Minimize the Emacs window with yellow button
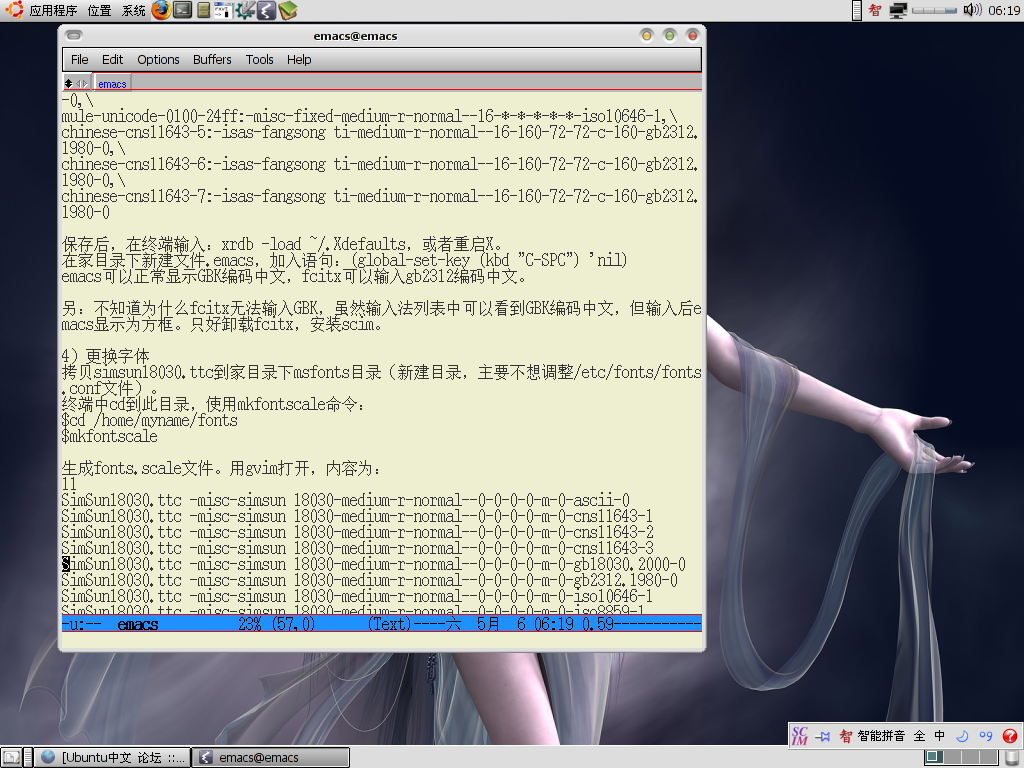Screen dimensions: 1024x768 (647, 35)
